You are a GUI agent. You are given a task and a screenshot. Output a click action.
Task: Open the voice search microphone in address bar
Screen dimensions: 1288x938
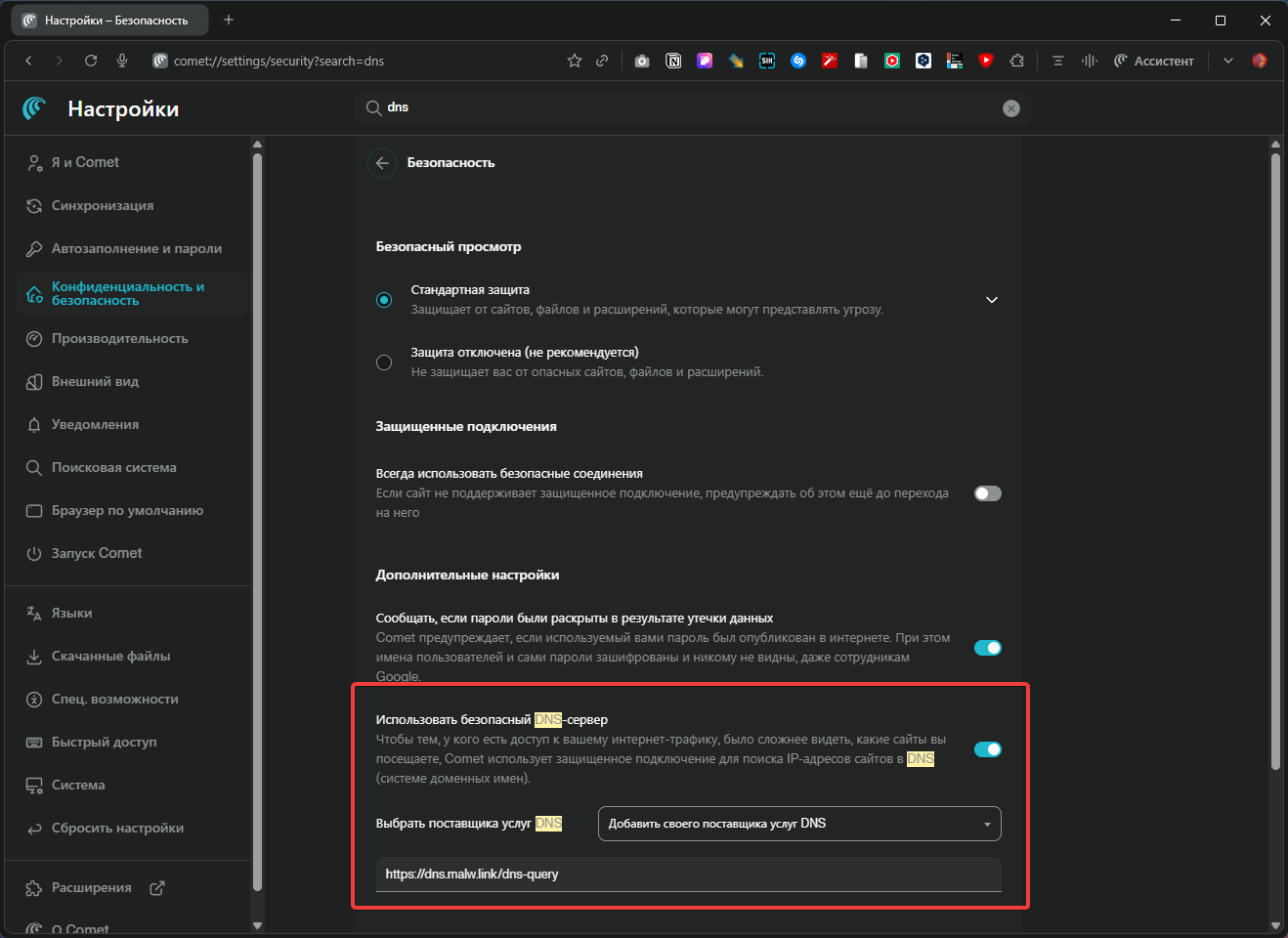coord(122,60)
